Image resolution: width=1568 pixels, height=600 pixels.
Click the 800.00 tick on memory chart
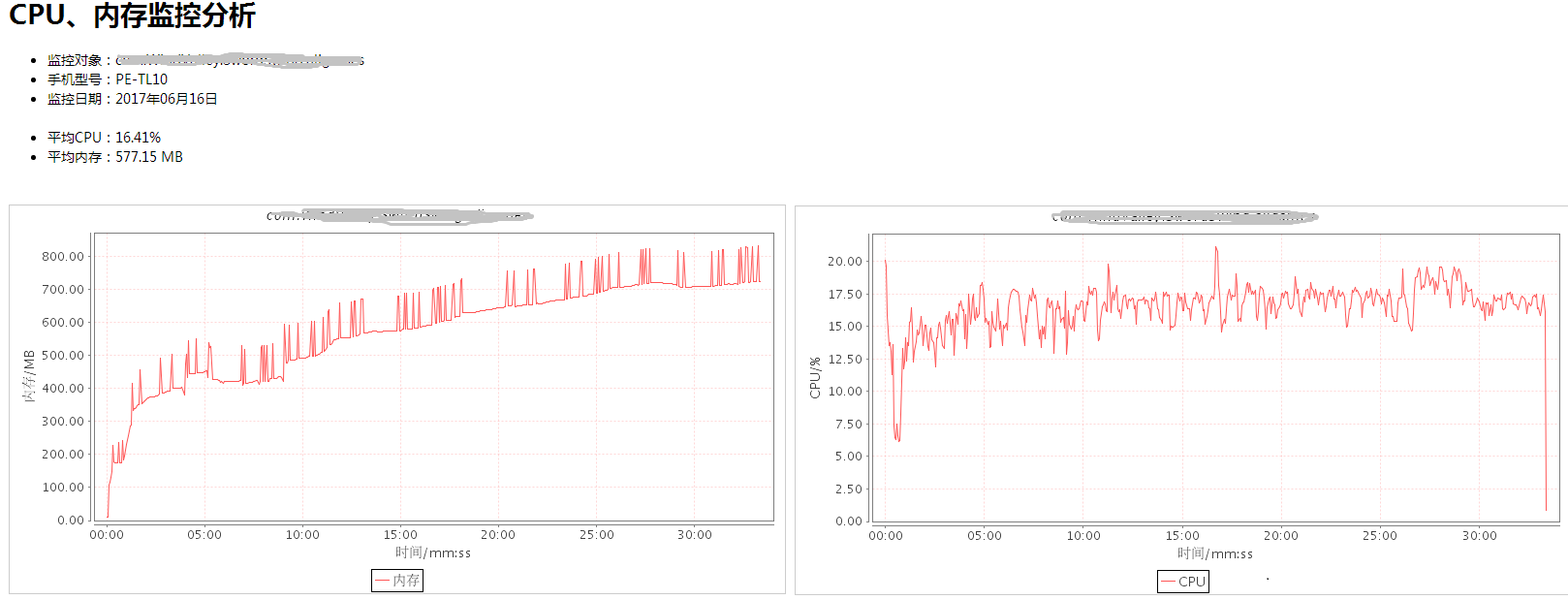coord(63,257)
